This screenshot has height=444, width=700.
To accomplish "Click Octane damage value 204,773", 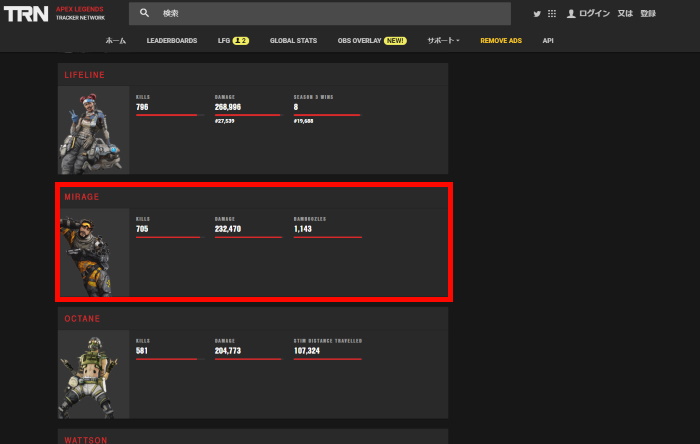I will pyautogui.click(x=228, y=351).
